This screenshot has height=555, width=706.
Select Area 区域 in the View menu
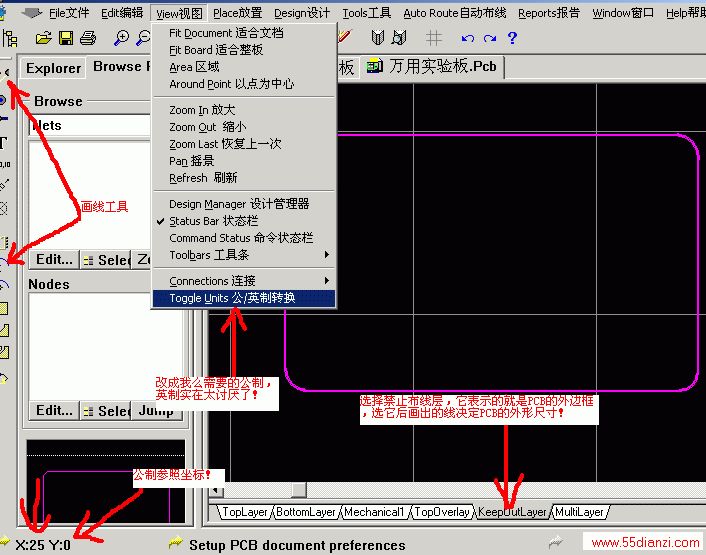[x=244, y=67]
